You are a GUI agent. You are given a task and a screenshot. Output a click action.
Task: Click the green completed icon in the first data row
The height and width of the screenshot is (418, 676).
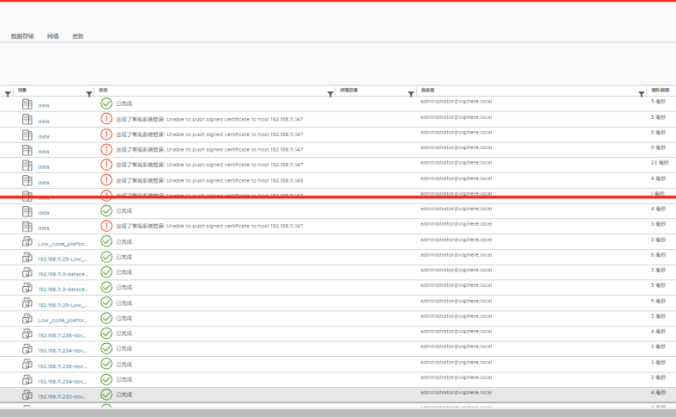click(106, 103)
